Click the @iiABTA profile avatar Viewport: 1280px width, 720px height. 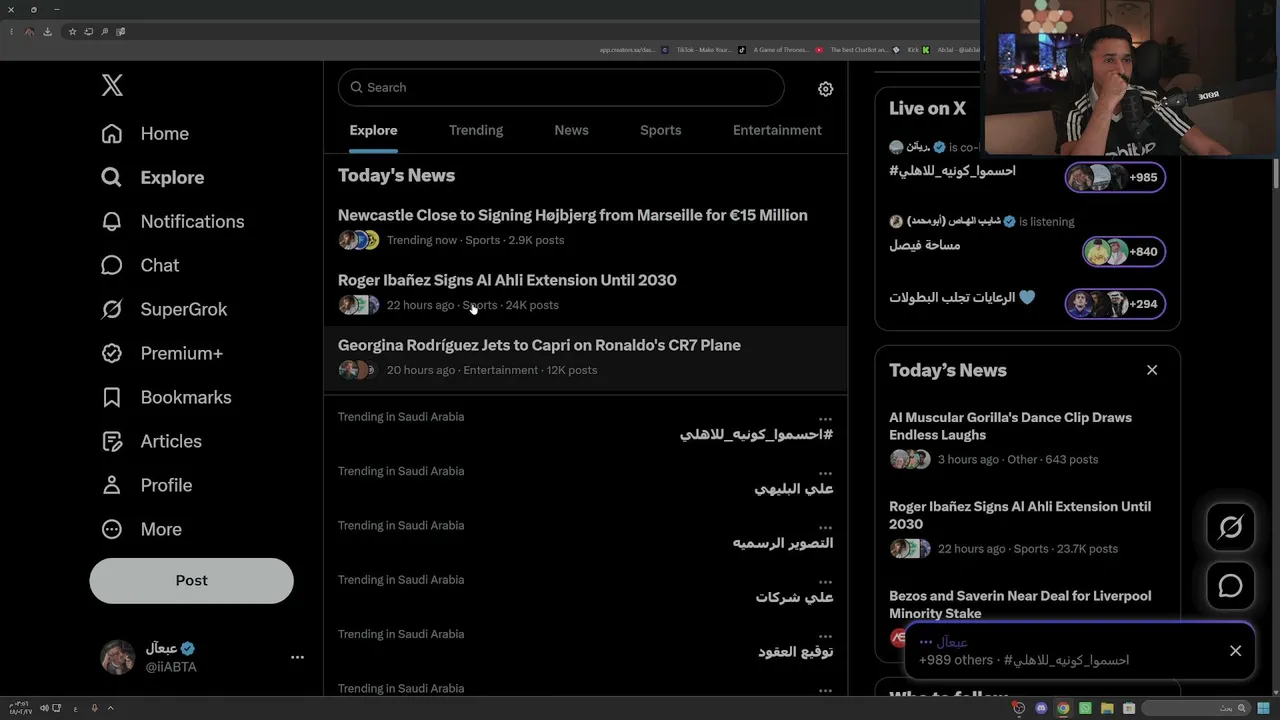click(x=118, y=657)
